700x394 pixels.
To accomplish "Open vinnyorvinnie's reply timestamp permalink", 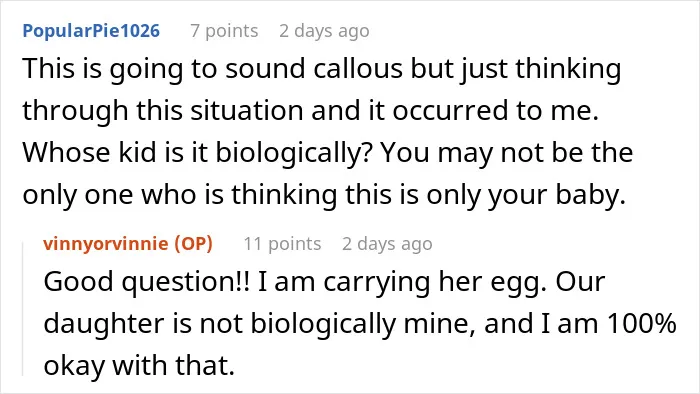I will (x=387, y=244).
